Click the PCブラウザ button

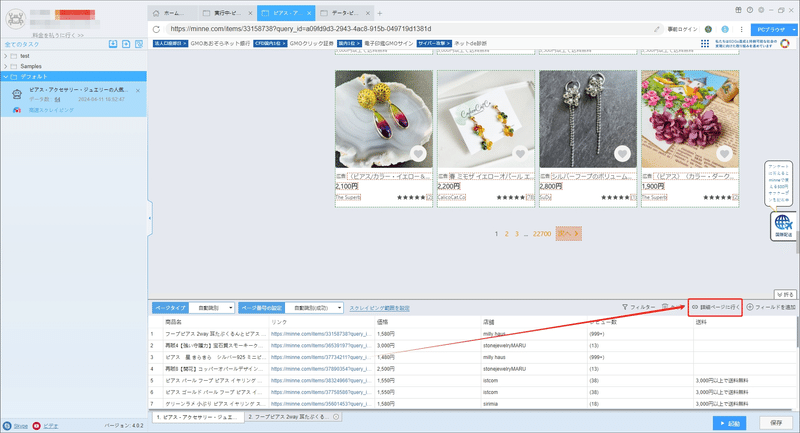[x=771, y=30]
